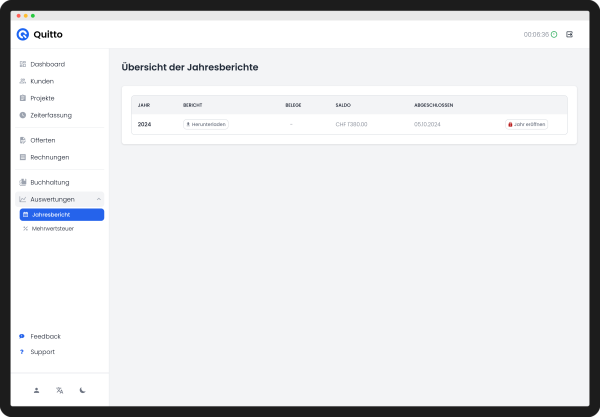Click the Projekte clipboard icon

[23, 98]
